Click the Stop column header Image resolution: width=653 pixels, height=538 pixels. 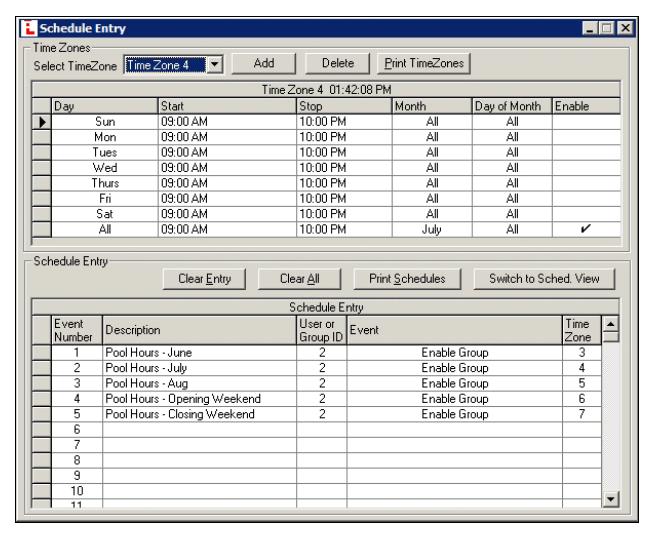pyautogui.click(x=344, y=106)
